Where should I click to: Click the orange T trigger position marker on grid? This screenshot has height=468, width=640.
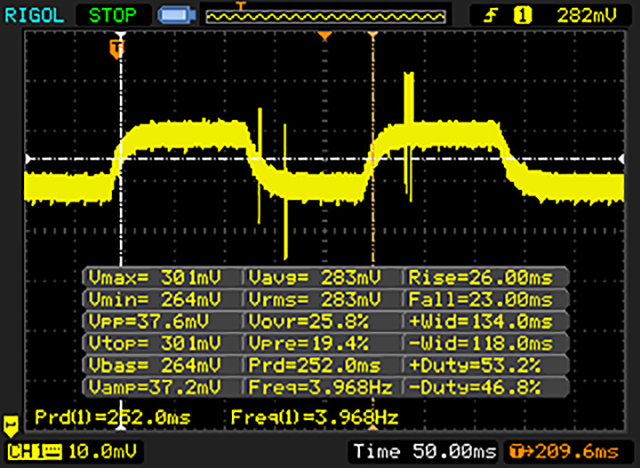117,49
